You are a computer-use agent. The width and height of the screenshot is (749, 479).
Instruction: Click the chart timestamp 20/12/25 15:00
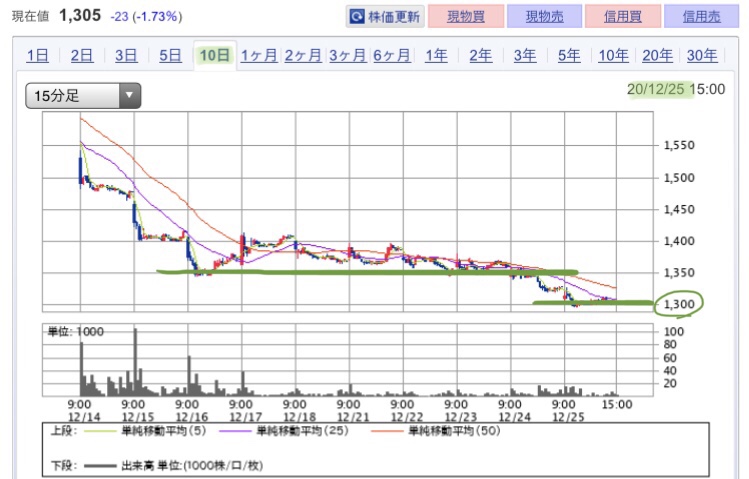click(676, 89)
